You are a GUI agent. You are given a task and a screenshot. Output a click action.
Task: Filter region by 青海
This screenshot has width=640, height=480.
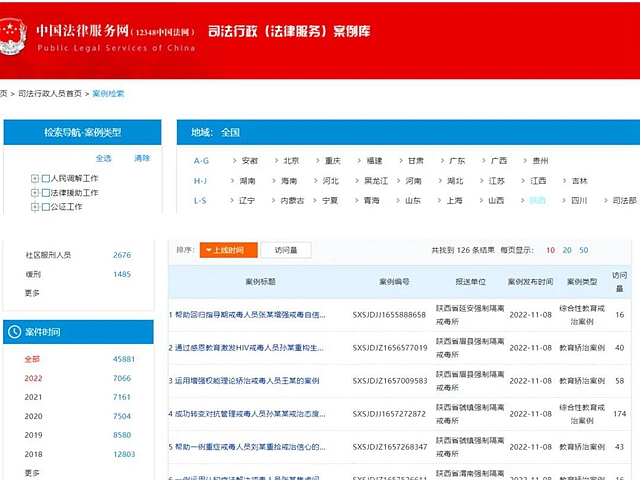(371, 200)
